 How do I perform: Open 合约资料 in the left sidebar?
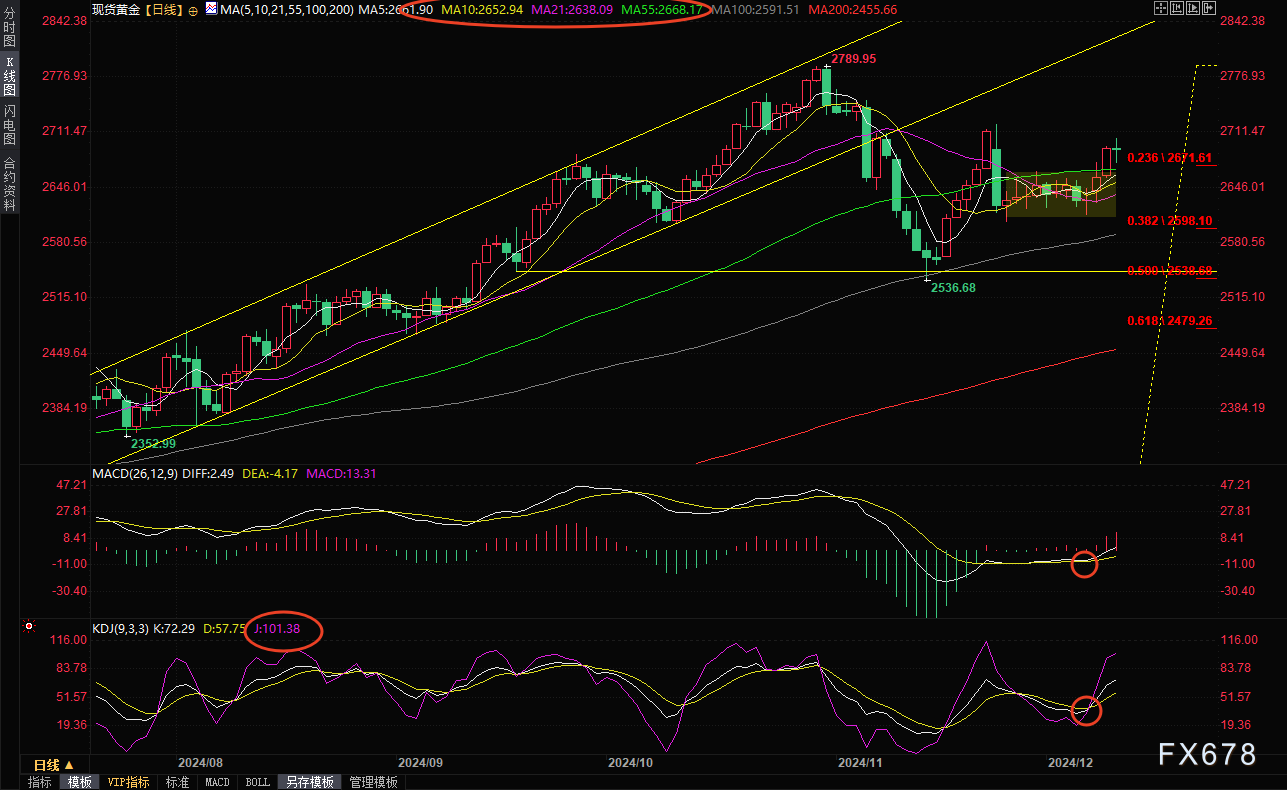tap(9, 183)
